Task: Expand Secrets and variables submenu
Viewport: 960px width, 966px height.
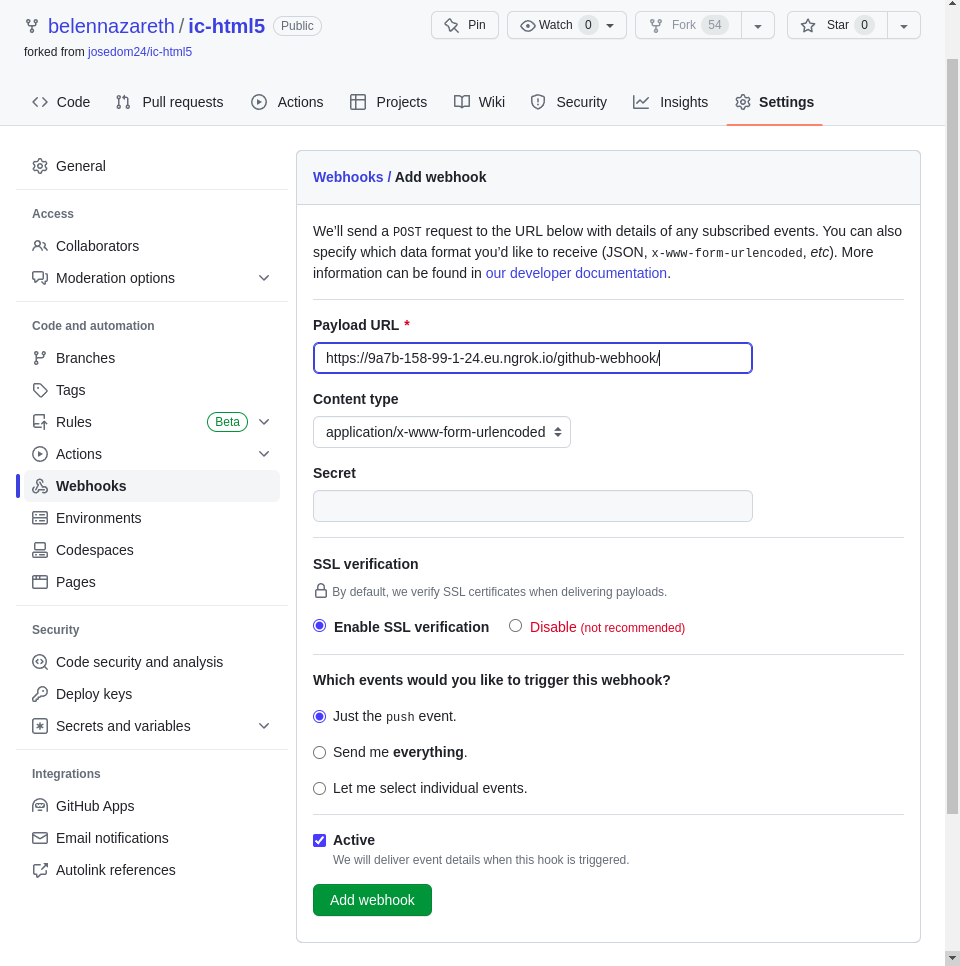Action: (264, 726)
